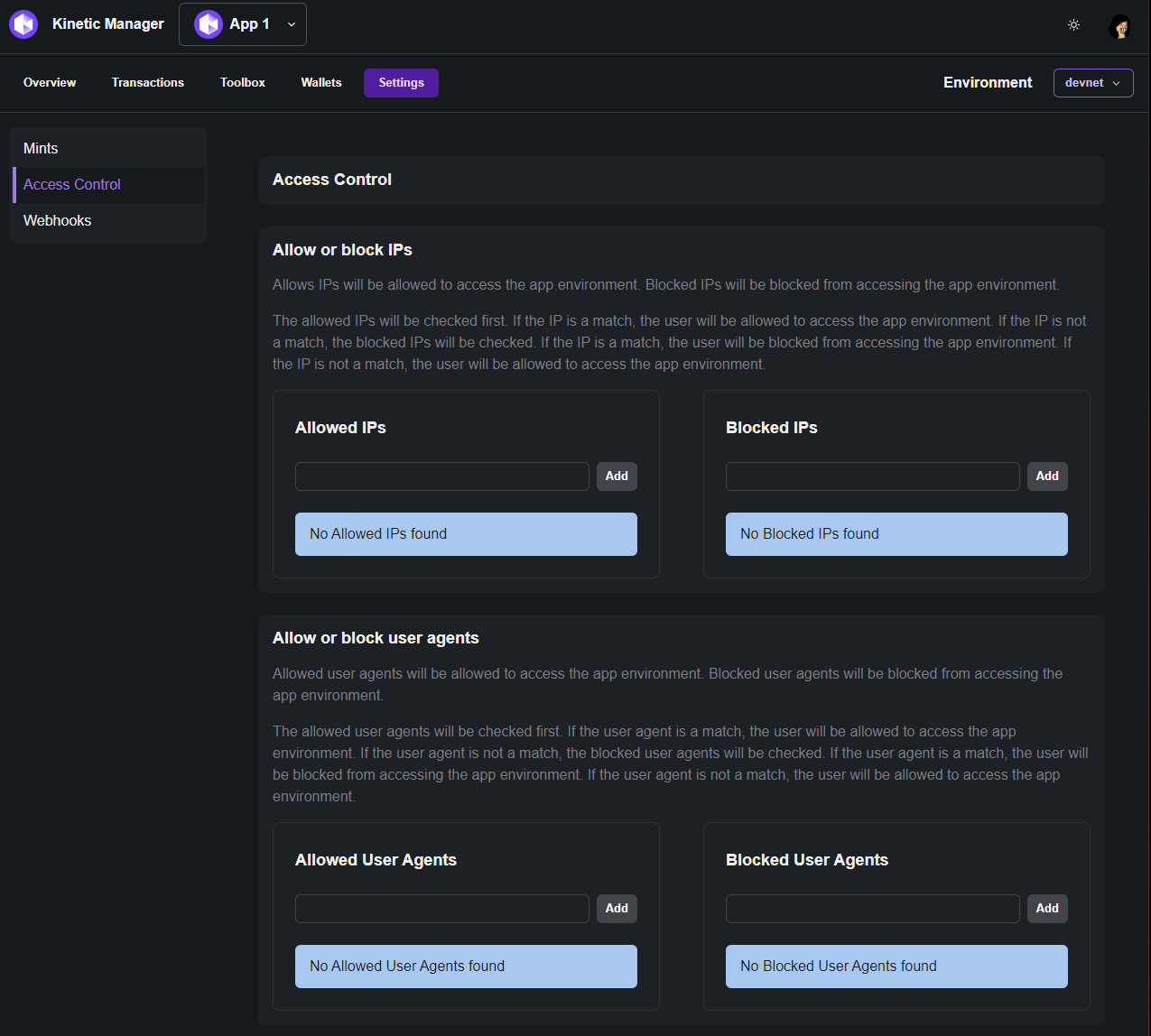The height and width of the screenshot is (1036, 1151).
Task: Select Access Control in the sidebar
Action: pos(72,185)
